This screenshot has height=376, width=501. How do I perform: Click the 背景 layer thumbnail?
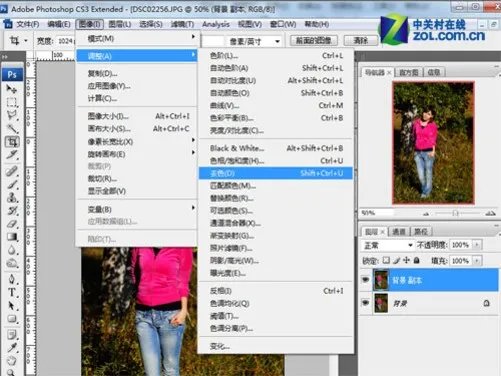[x=381, y=303]
